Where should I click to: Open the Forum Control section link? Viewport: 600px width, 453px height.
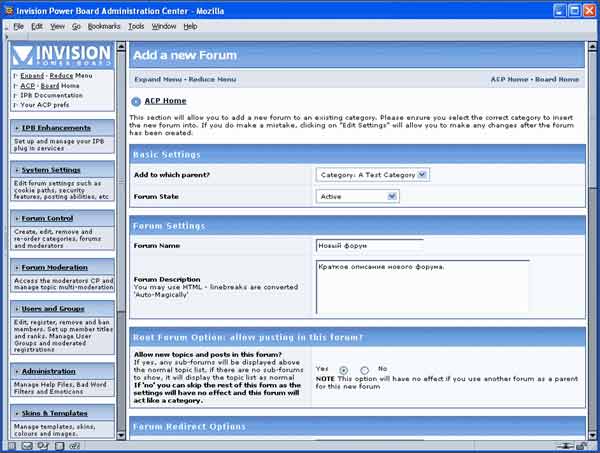click(x=47, y=218)
